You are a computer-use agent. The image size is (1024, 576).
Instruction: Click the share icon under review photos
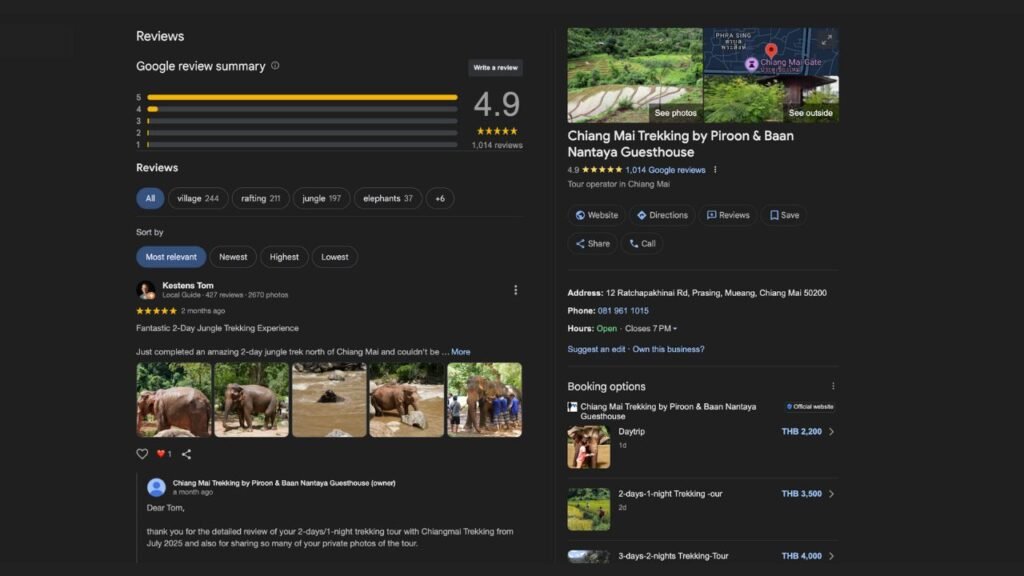tap(186, 454)
